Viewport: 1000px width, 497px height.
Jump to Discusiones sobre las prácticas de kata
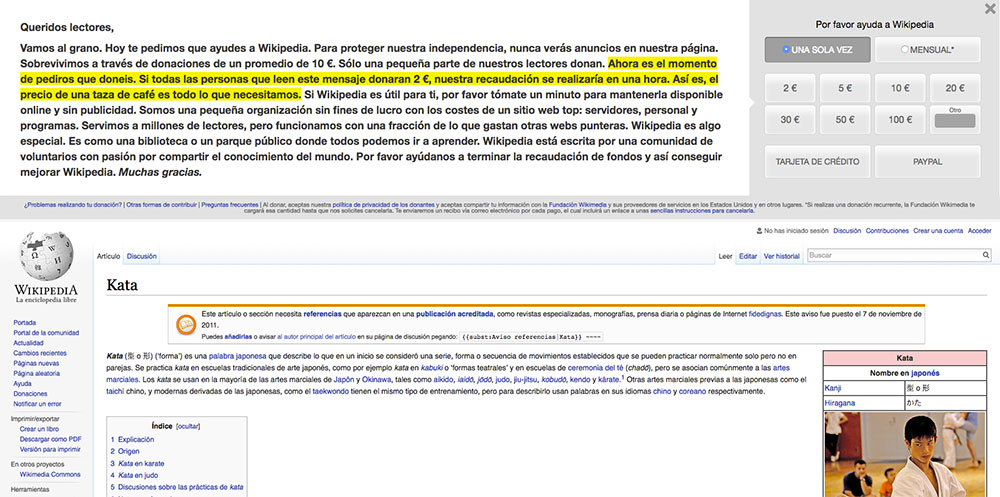click(x=177, y=487)
